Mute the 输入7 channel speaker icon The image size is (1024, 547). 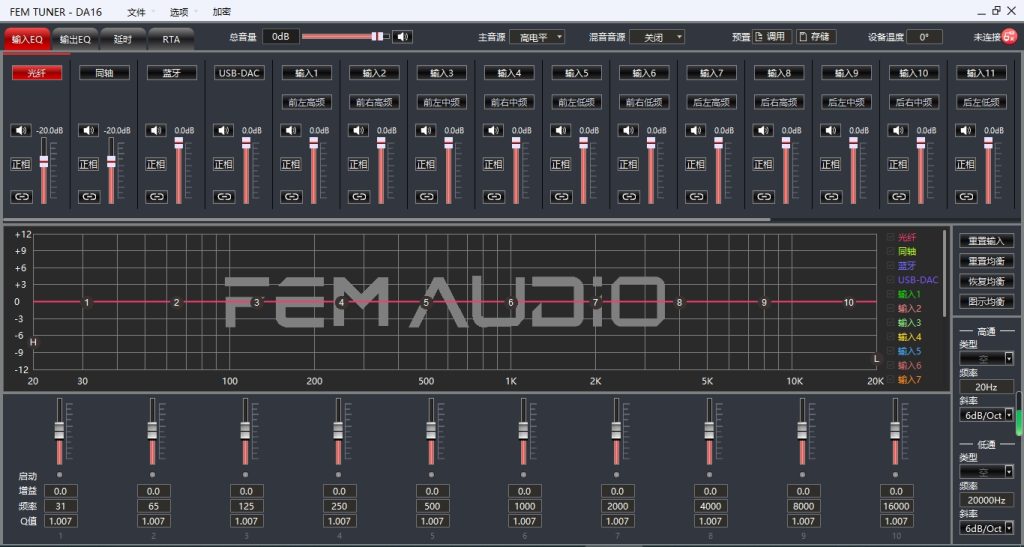coord(696,130)
